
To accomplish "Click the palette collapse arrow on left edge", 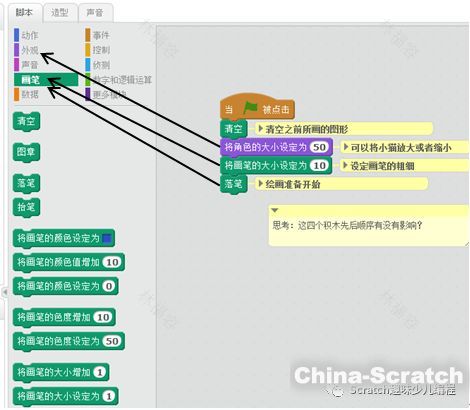I will click(5, 292).
